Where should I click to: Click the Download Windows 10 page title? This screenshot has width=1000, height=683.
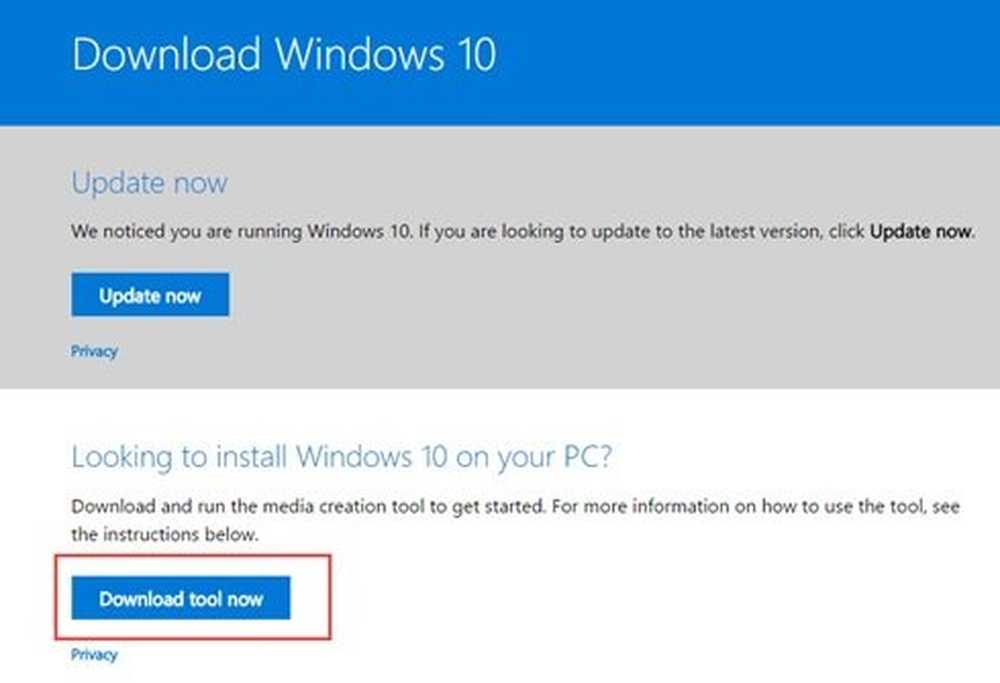pos(284,54)
